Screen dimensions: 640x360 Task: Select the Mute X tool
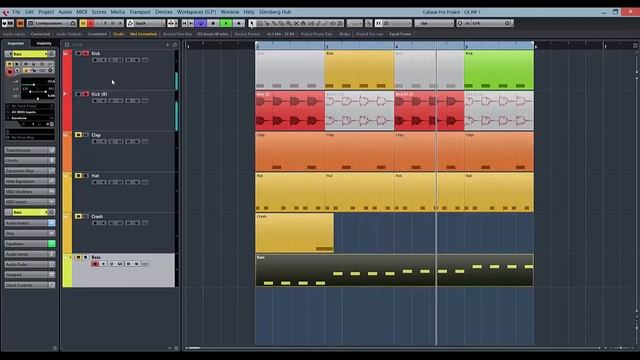pyautogui.click(x=296, y=23)
